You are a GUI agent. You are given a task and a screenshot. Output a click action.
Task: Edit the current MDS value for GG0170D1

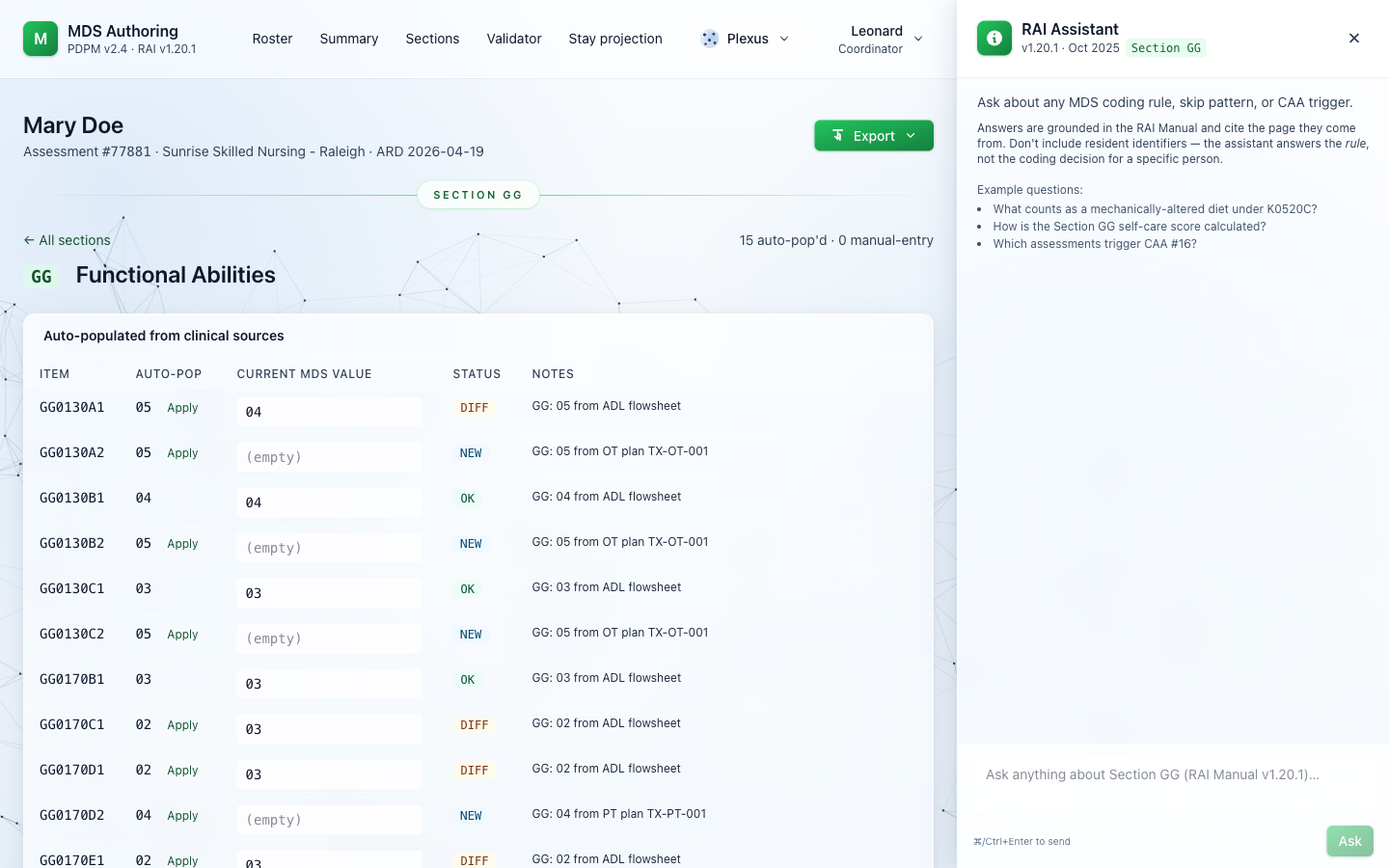(329, 774)
